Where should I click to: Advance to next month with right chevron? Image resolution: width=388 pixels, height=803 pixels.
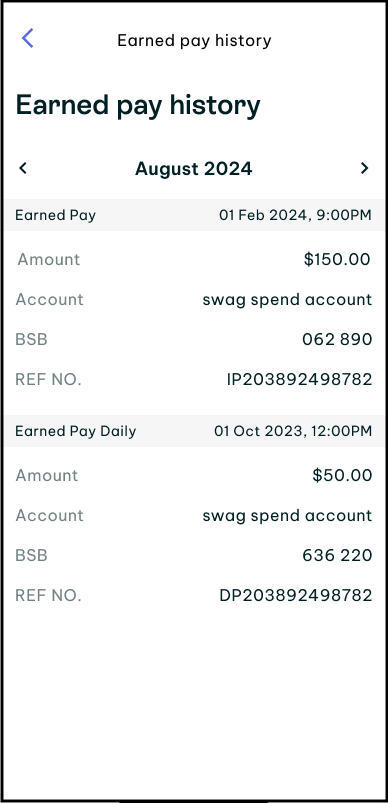click(364, 168)
